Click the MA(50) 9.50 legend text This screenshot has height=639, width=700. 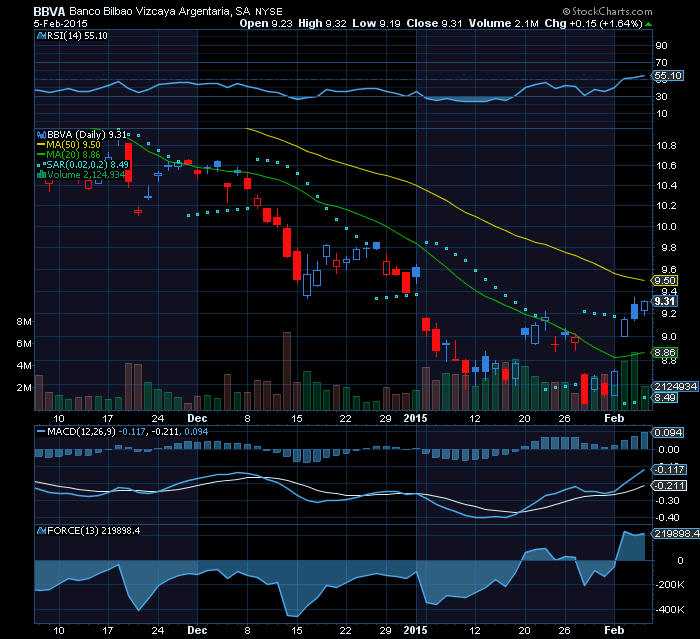[x=73, y=145]
